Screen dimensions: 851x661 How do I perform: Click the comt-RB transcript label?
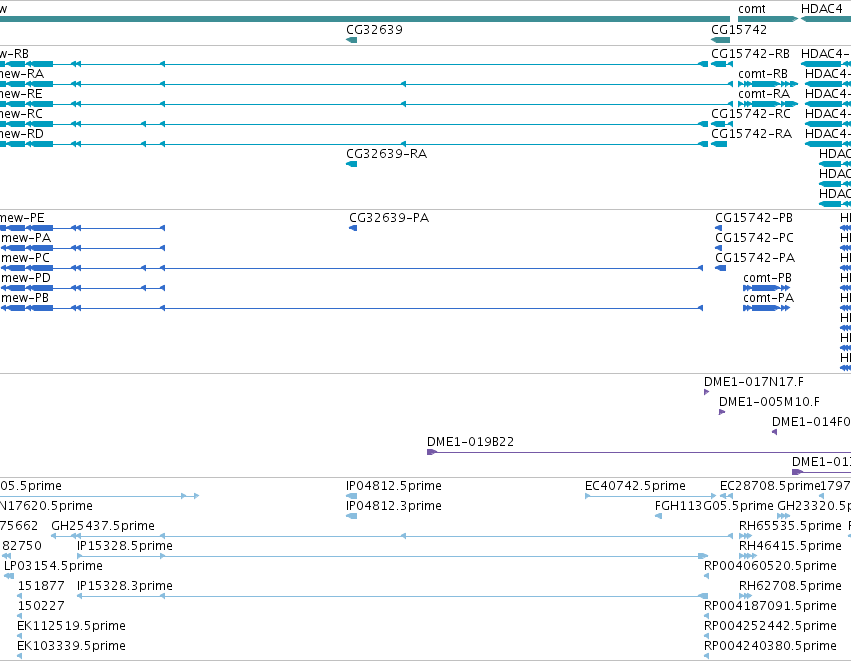point(763,74)
